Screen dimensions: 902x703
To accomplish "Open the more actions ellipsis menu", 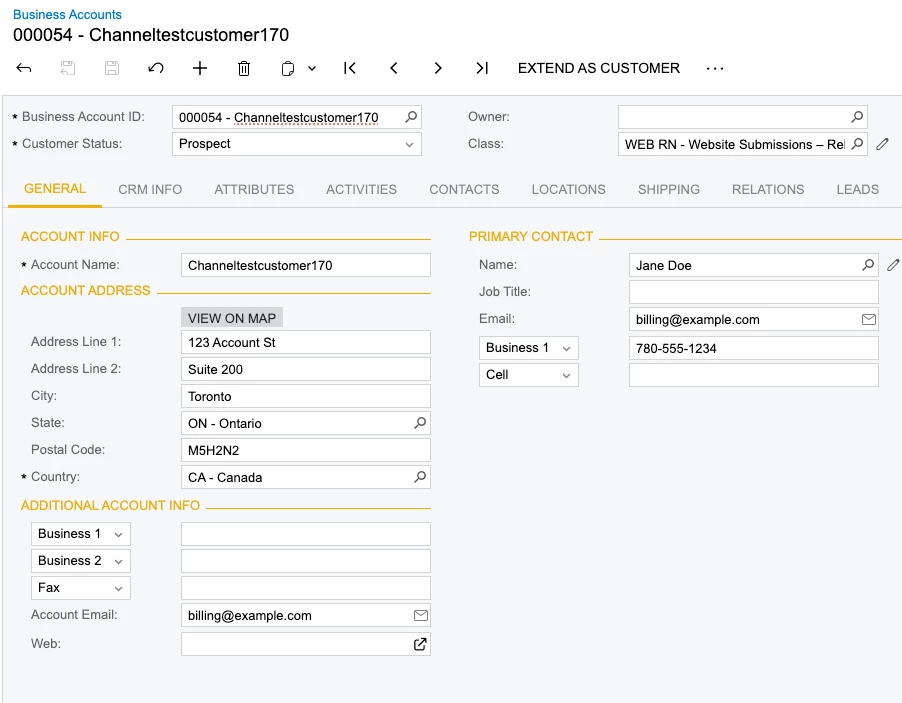I will coord(715,68).
